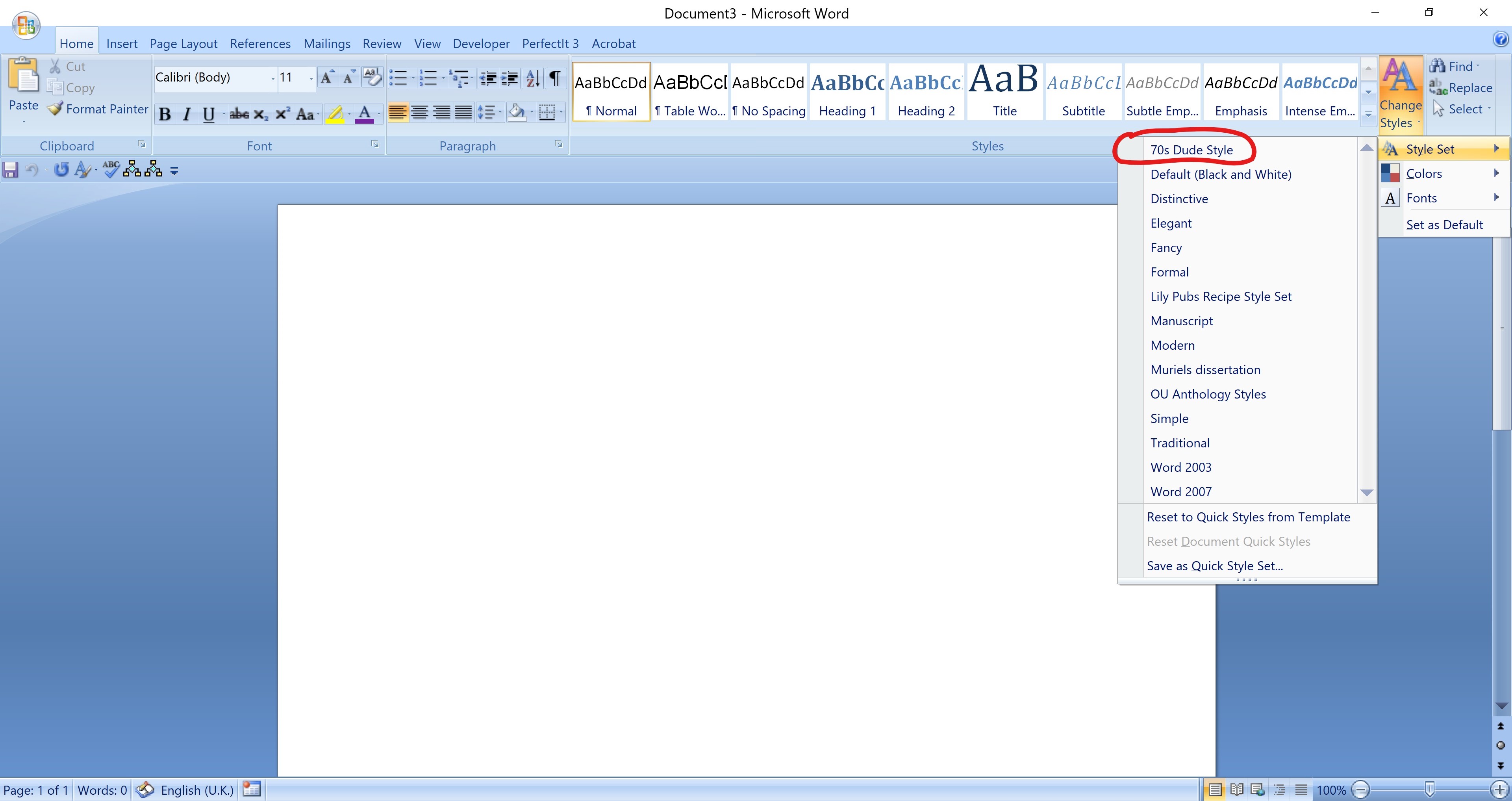Click Save as Quick Style Set
This screenshot has height=801, width=1512.
click(x=1214, y=566)
